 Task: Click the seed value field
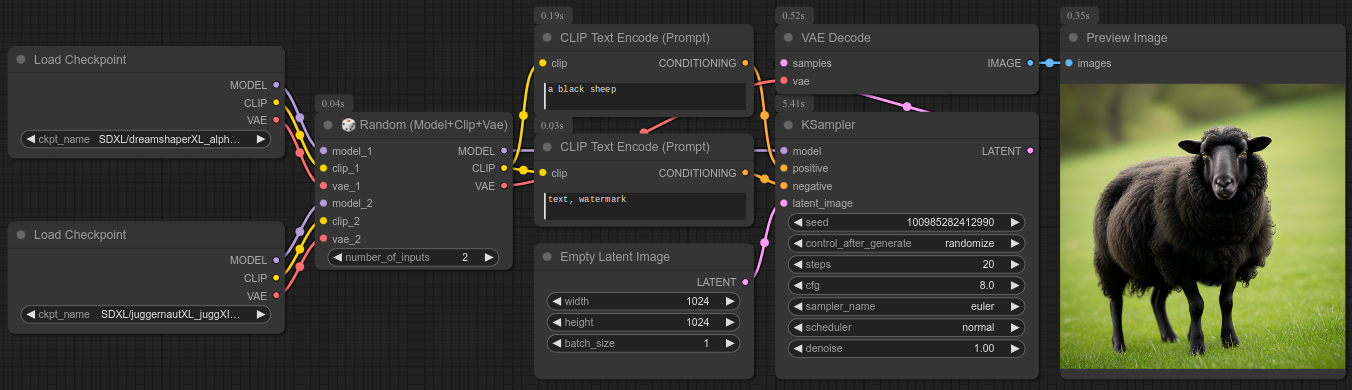click(906, 222)
